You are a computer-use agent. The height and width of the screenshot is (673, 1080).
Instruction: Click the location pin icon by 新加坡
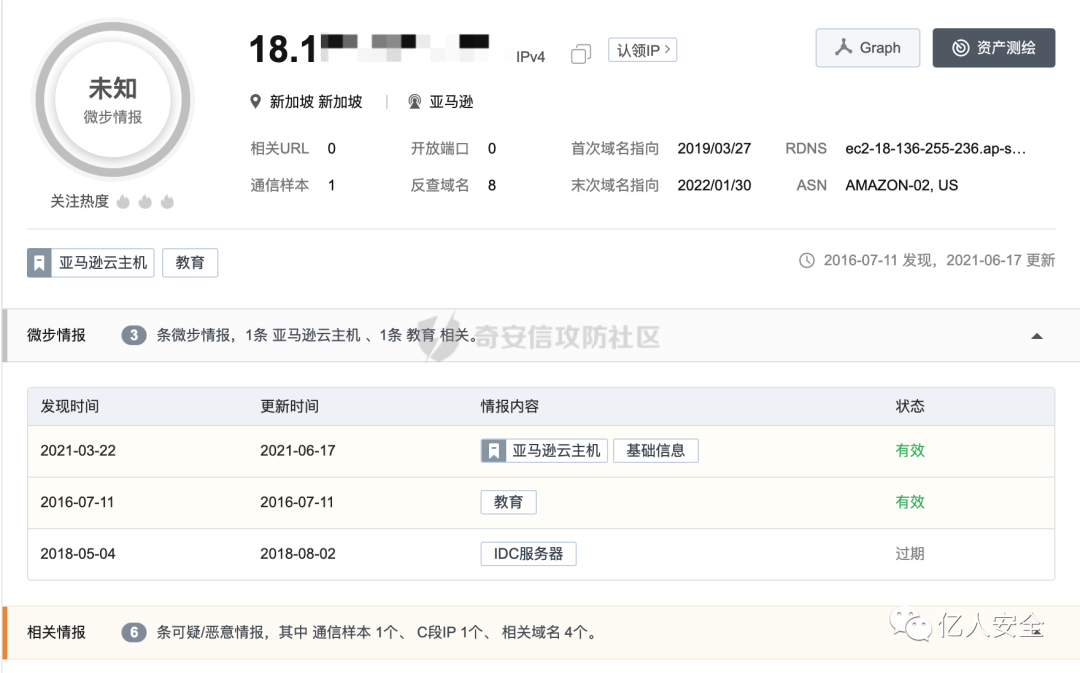coord(256,102)
